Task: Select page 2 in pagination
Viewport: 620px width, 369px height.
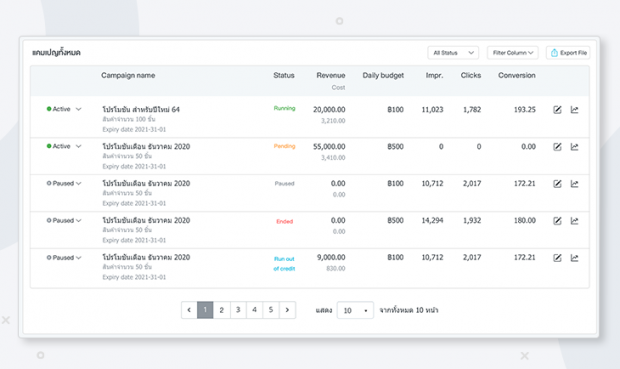Action: [x=221, y=310]
